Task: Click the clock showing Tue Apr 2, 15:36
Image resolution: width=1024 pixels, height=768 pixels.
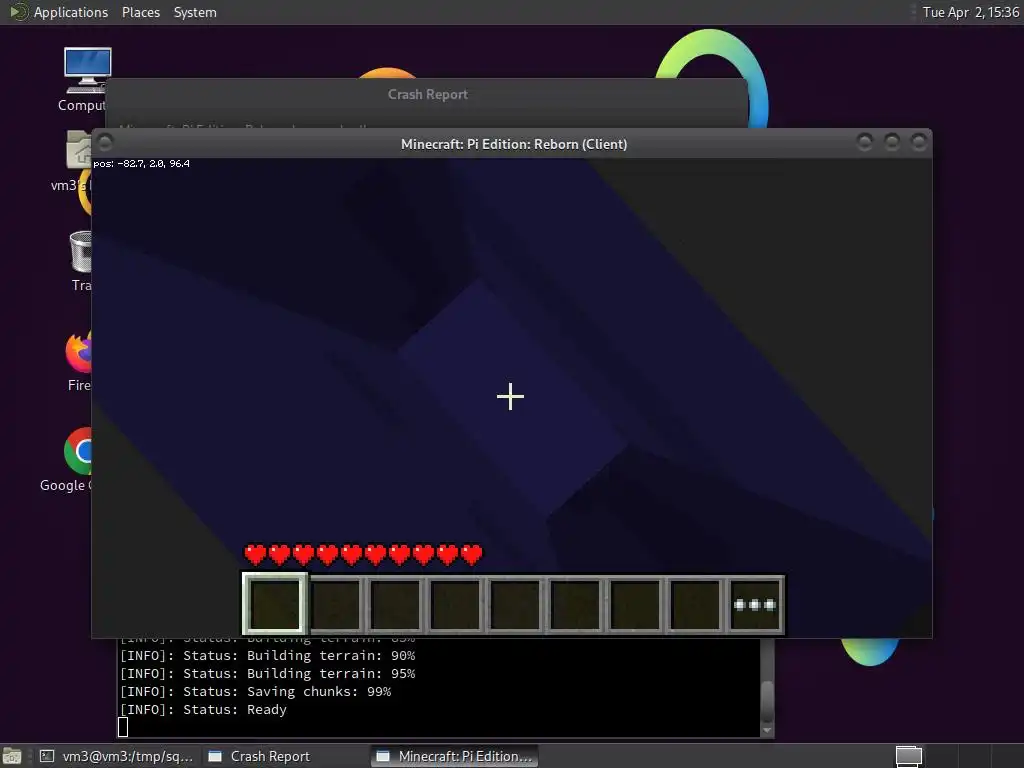Action: pyautogui.click(x=970, y=12)
